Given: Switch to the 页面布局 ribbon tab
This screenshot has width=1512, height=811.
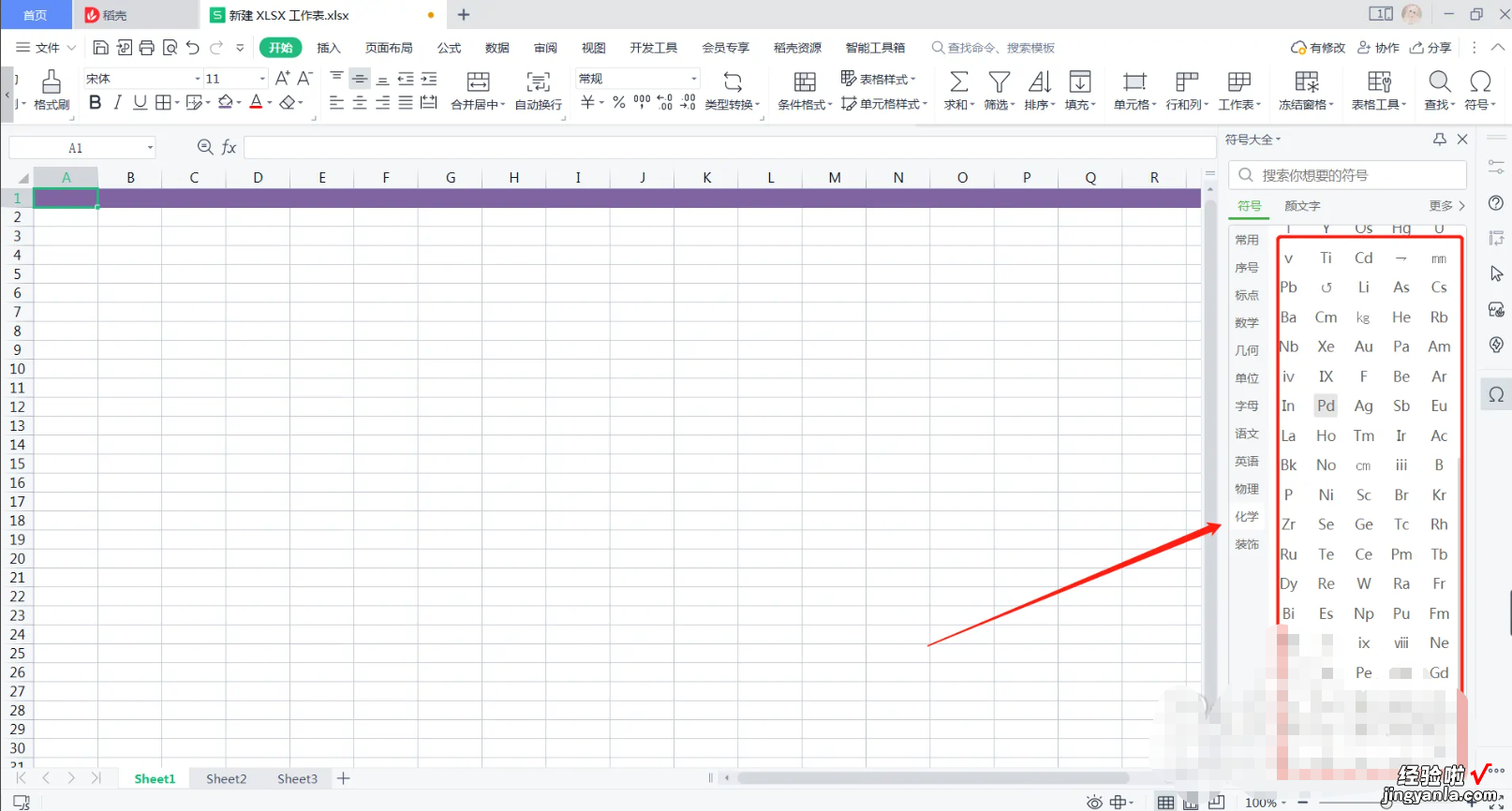Looking at the screenshot, I should [x=389, y=48].
